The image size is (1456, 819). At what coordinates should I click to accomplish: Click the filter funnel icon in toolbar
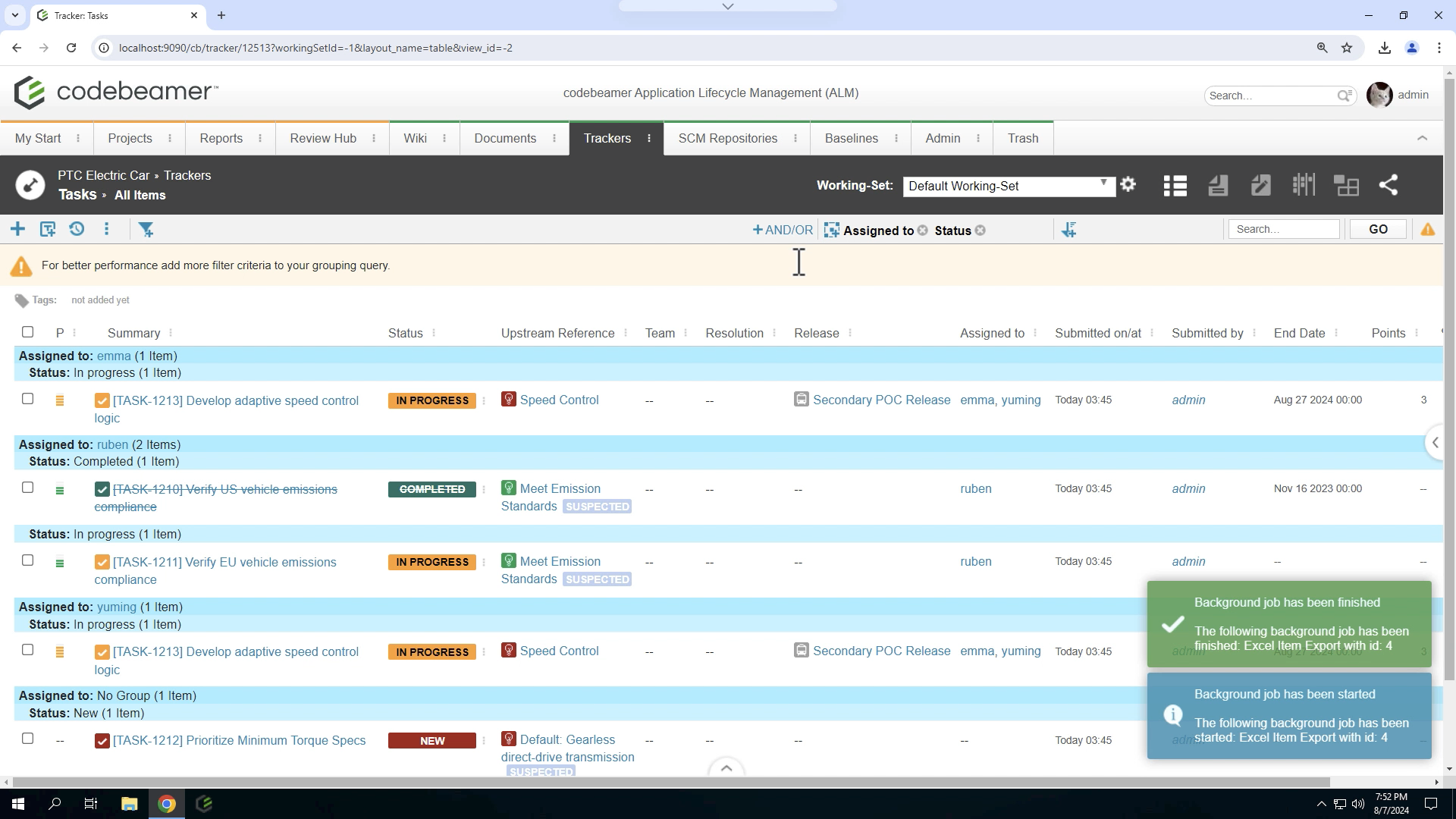[x=146, y=229]
